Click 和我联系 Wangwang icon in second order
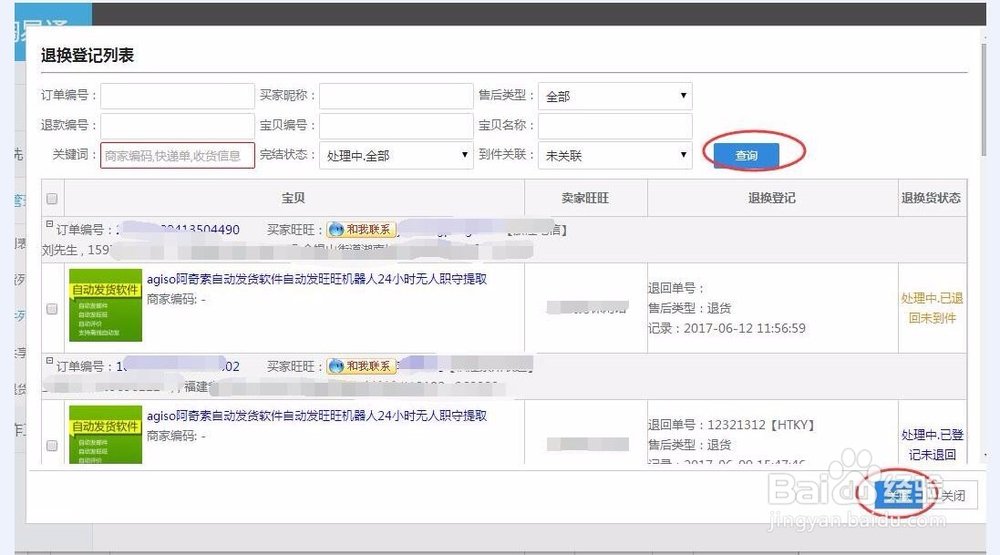1000x555 pixels. 362,366
